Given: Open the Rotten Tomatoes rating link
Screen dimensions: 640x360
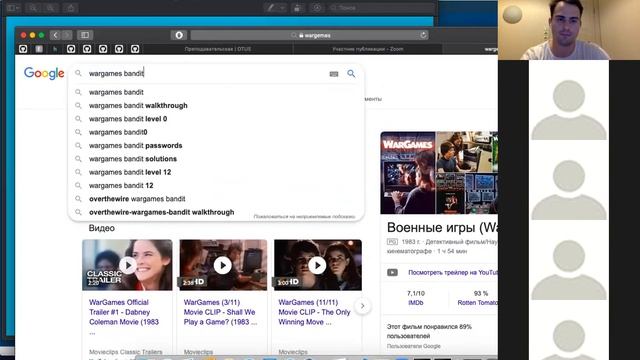Looking at the screenshot, I should tap(477, 303).
